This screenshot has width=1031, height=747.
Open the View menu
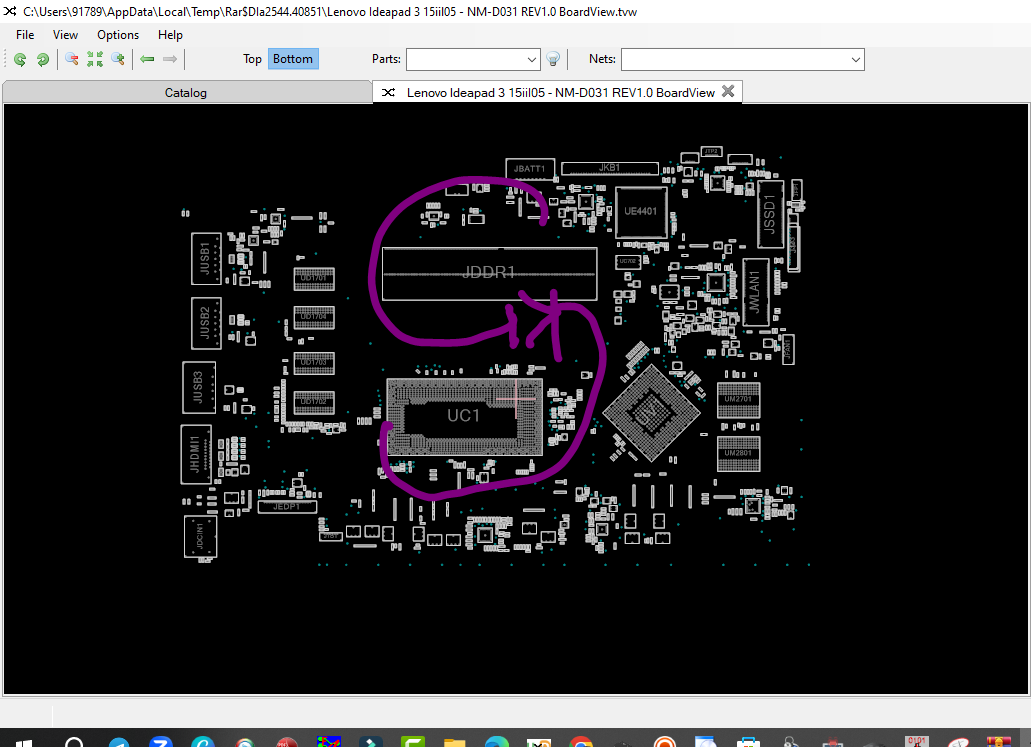click(x=65, y=35)
